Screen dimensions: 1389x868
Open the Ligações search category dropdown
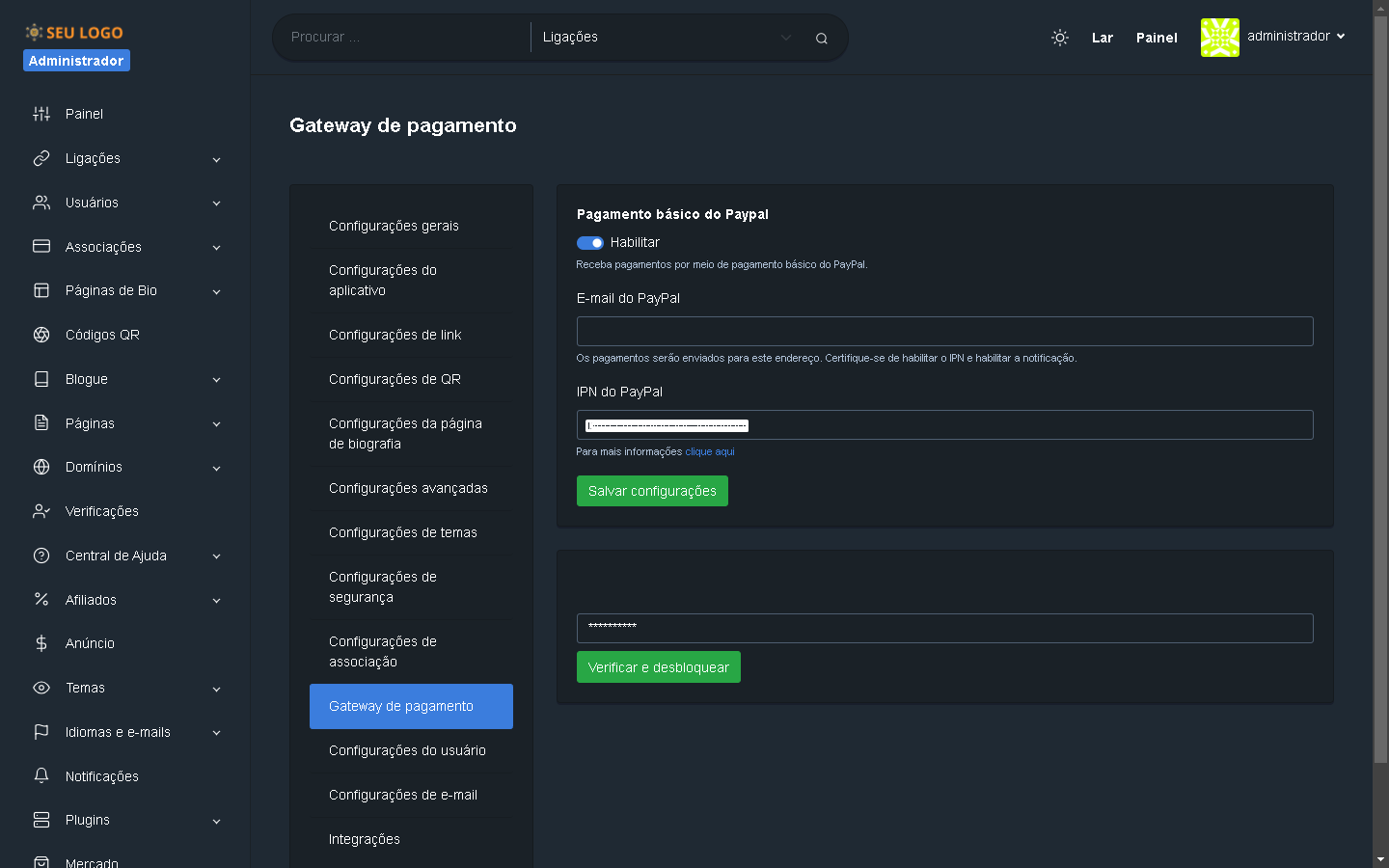point(666,38)
